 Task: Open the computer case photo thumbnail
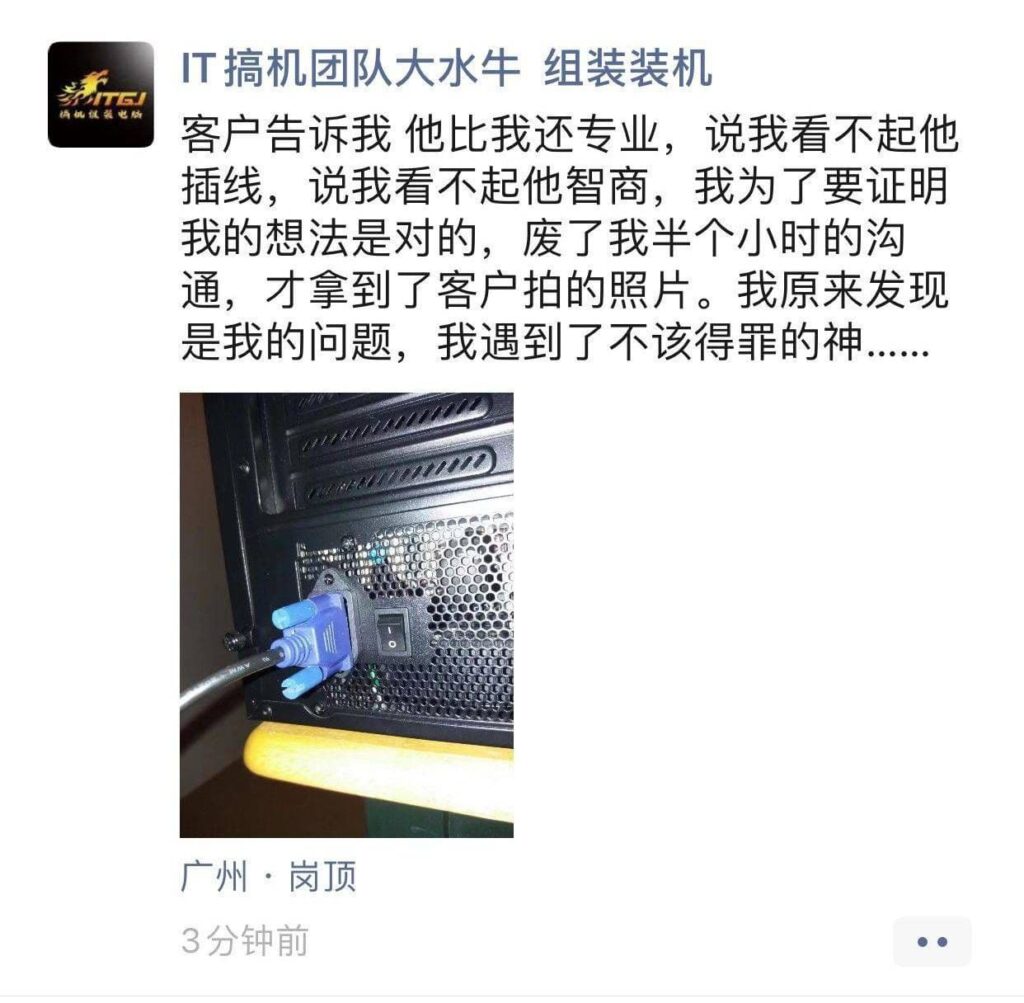point(347,614)
